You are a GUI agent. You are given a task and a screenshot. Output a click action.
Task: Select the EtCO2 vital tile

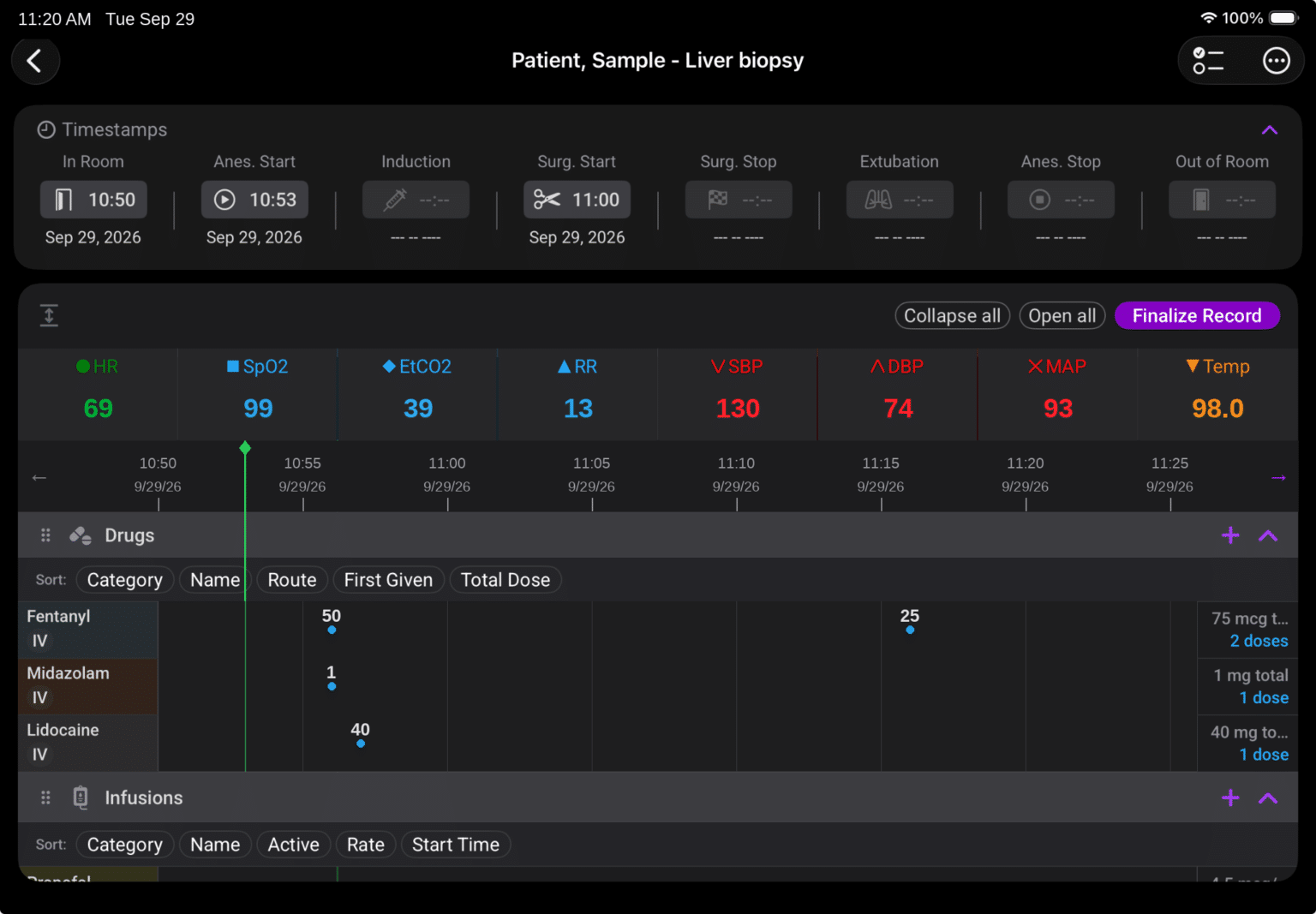click(x=417, y=394)
